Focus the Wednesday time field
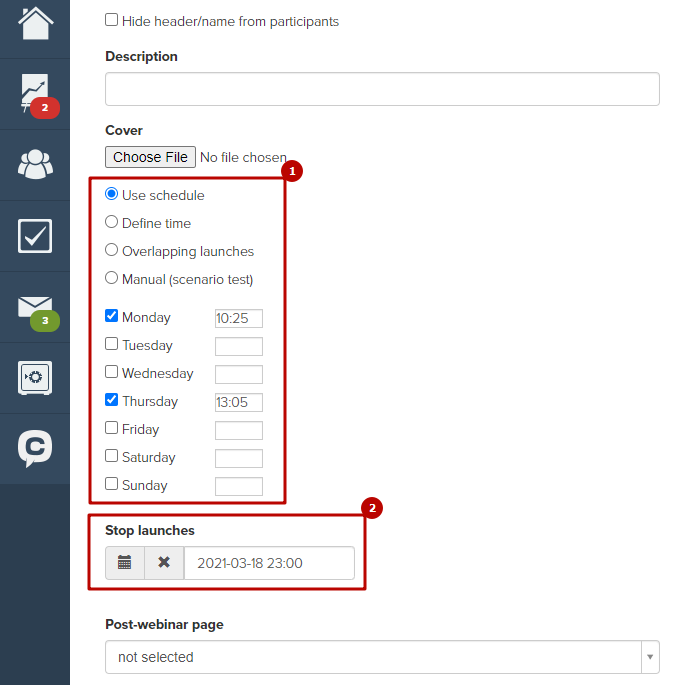This screenshot has width=695, height=685. [239, 374]
